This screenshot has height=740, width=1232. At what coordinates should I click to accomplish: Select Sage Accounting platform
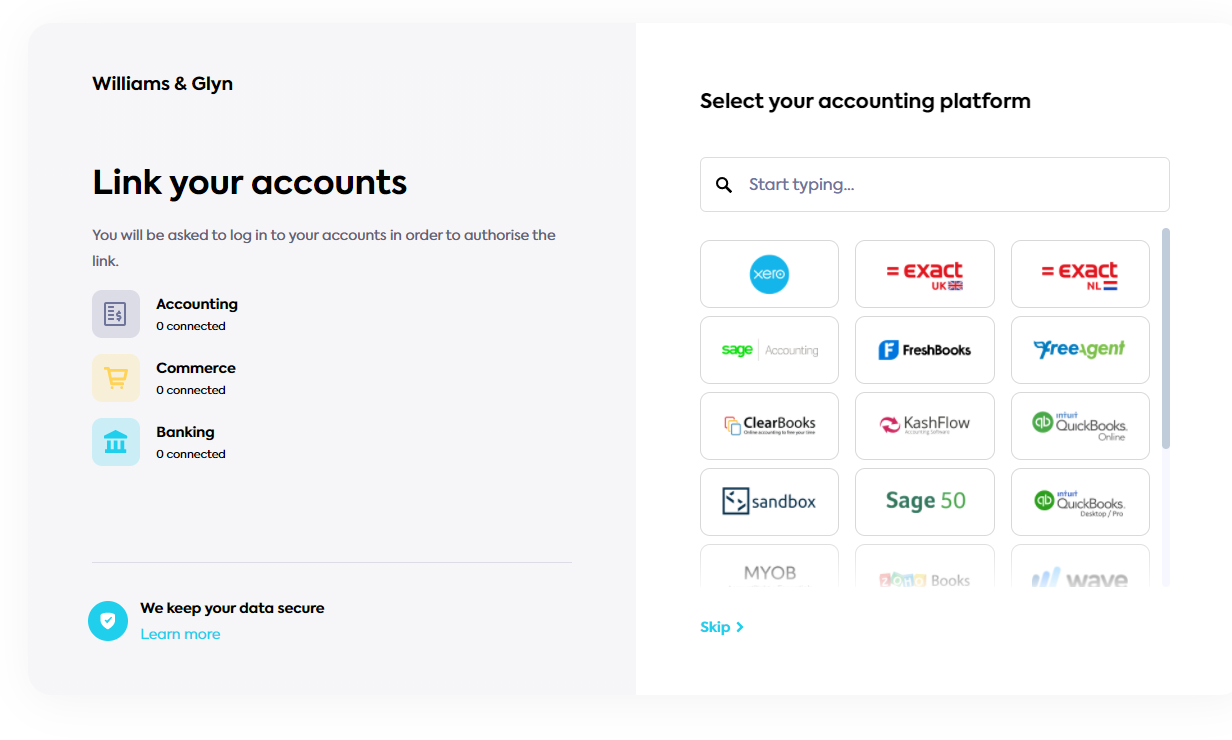(769, 350)
